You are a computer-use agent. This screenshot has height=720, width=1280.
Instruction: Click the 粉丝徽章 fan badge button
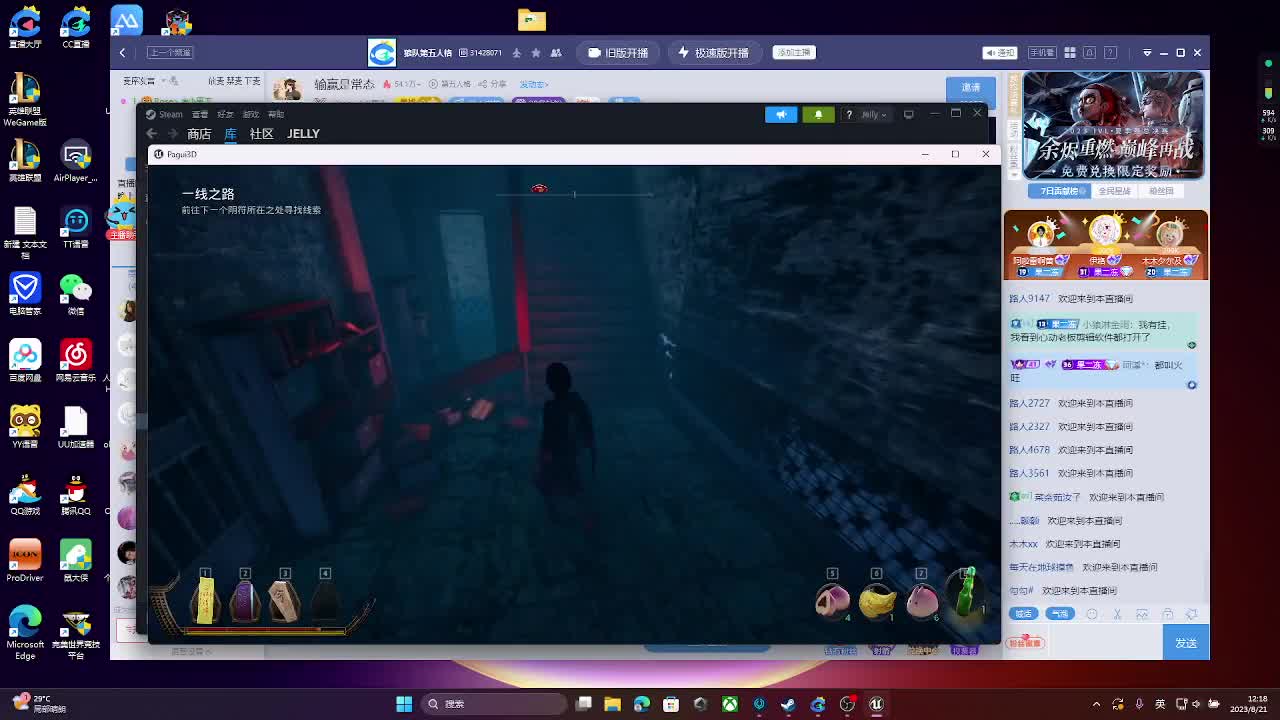click(1025, 643)
